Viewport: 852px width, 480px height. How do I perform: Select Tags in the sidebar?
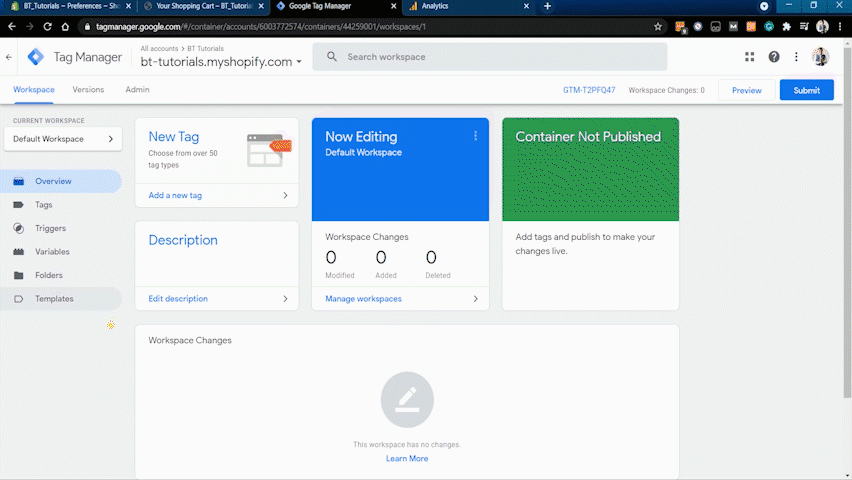(x=61, y=205)
